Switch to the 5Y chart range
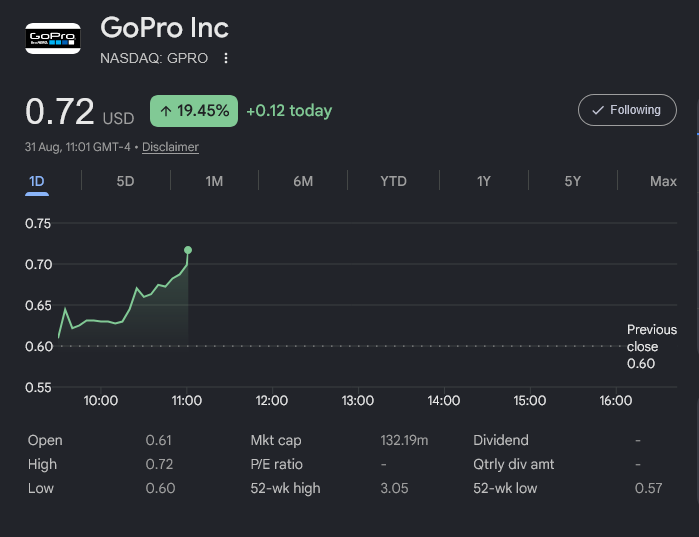This screenshot has height=537, width=699. pyautogui.click(x=573, y=181)
